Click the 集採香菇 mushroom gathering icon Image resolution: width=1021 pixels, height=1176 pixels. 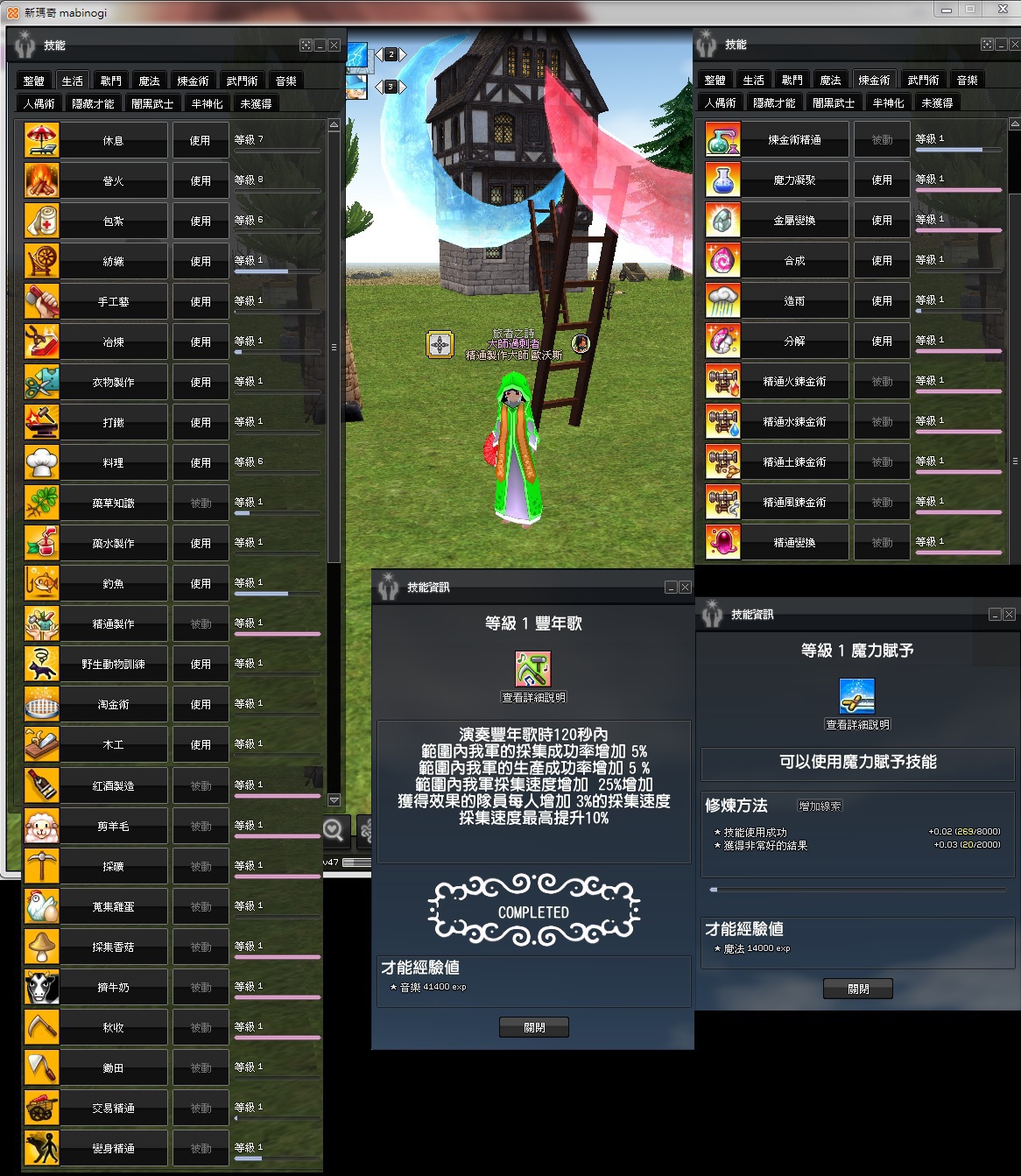[41, 947]
